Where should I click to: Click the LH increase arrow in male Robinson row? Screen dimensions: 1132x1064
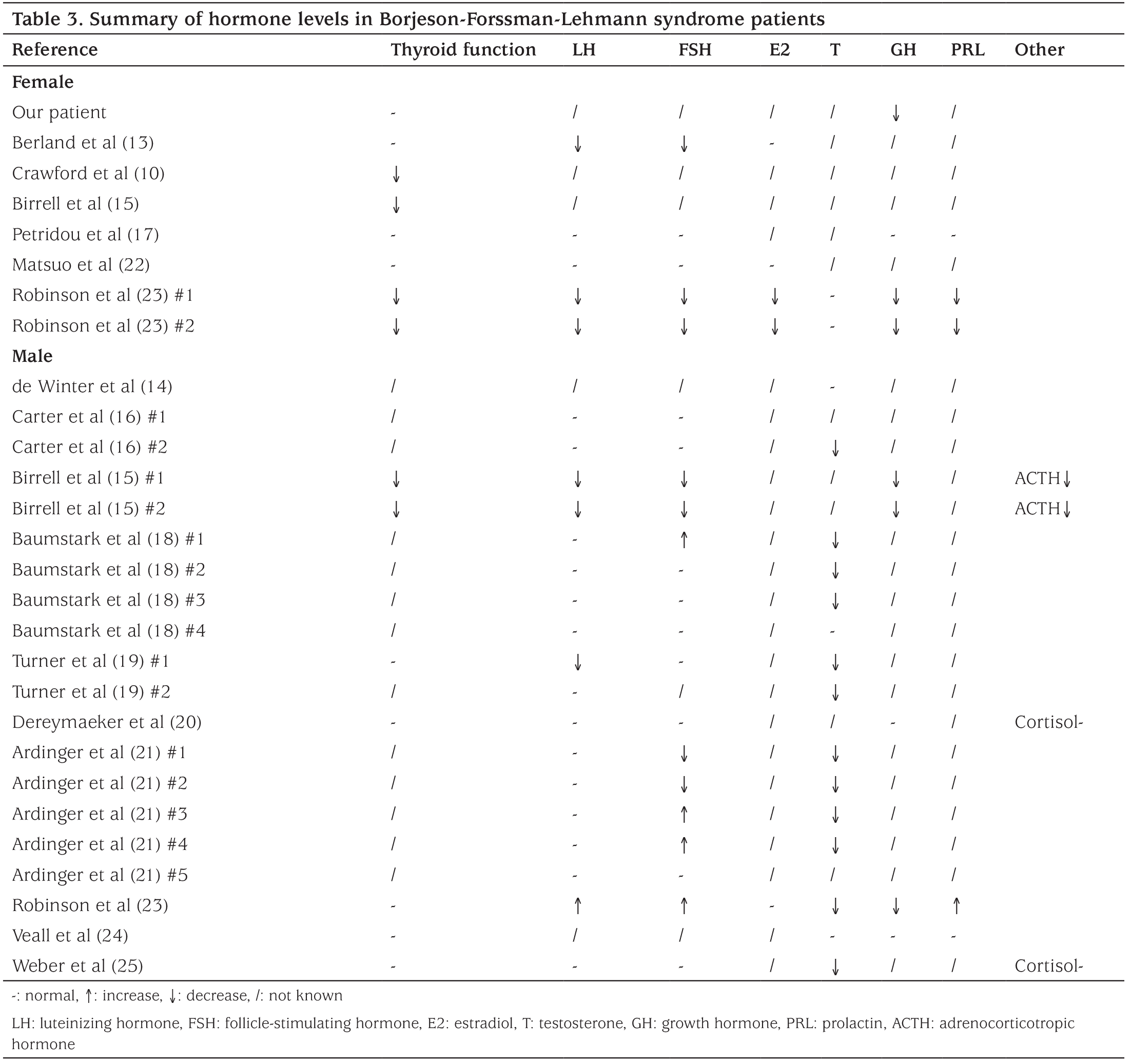tap(577, 905)
